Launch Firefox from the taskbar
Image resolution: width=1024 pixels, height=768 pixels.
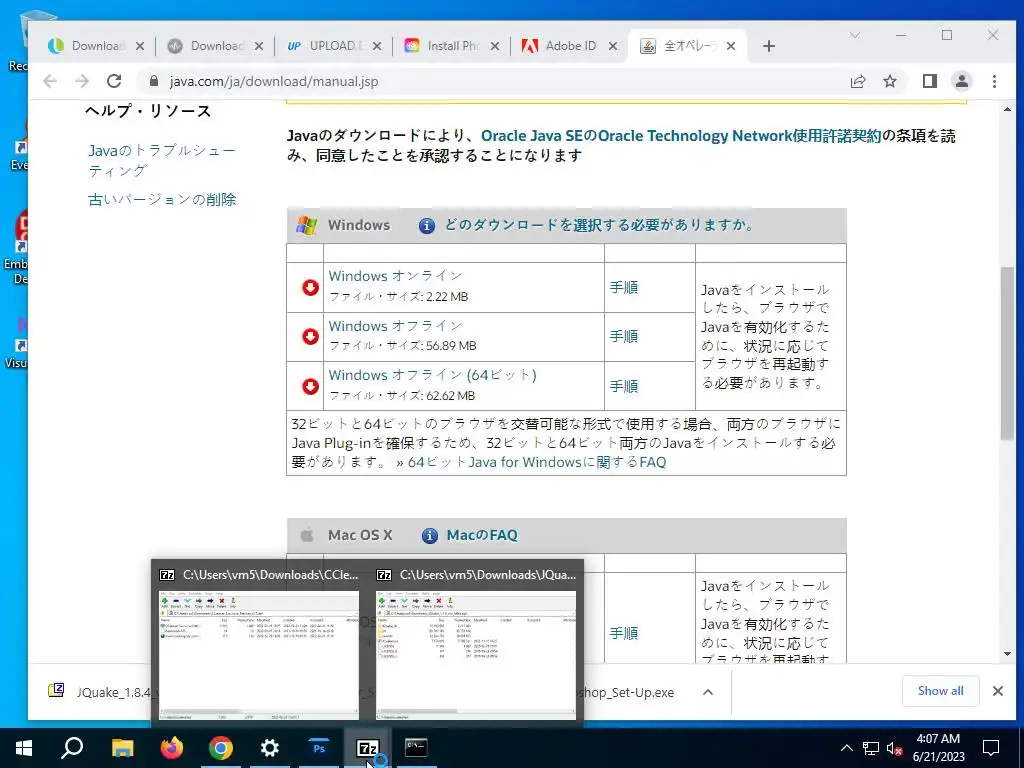[x=172, y=748]
